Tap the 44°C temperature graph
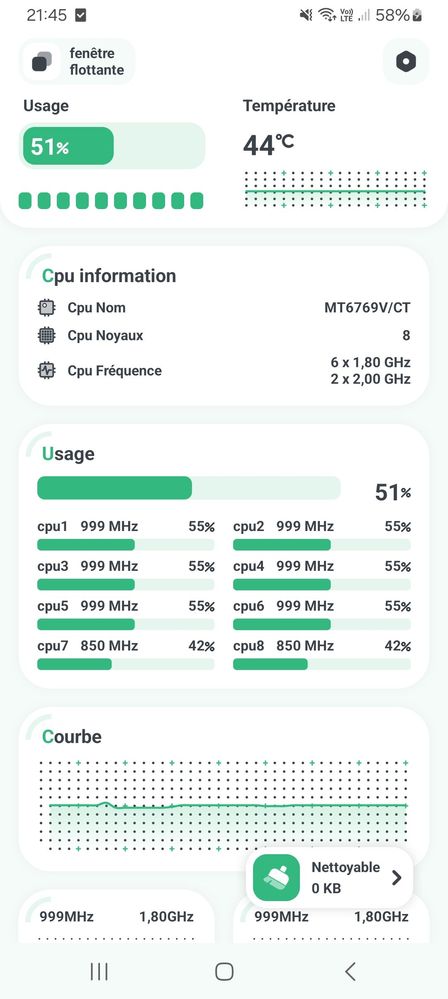 335,189
